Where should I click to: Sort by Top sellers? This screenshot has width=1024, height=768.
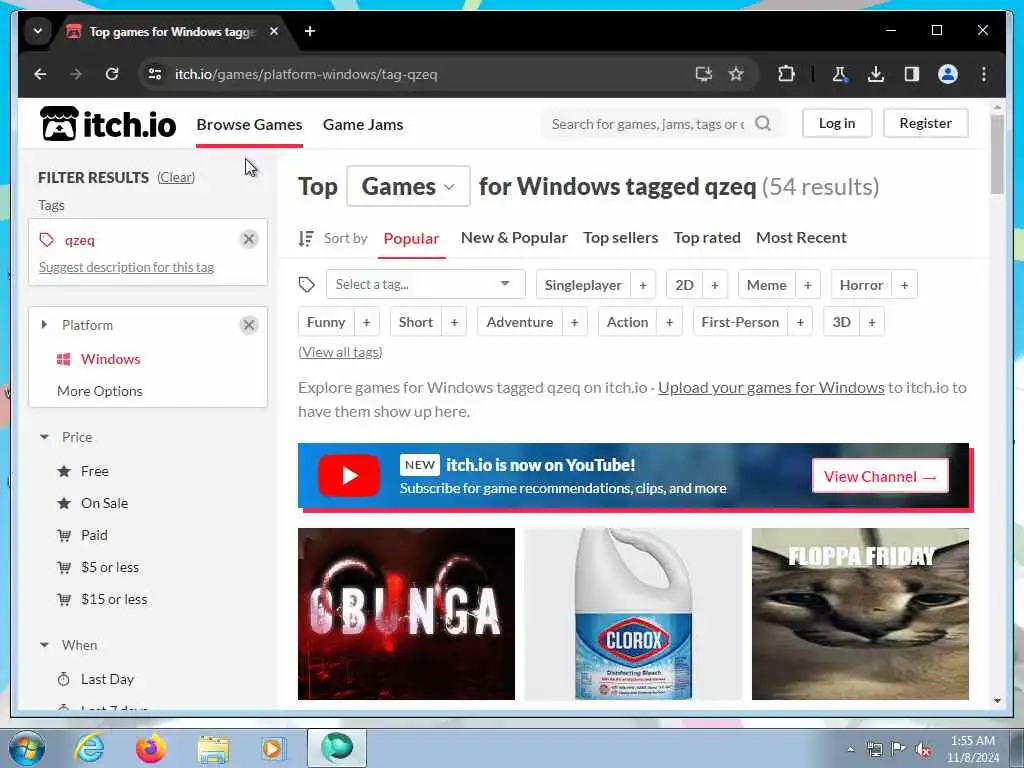click(620, 238)
